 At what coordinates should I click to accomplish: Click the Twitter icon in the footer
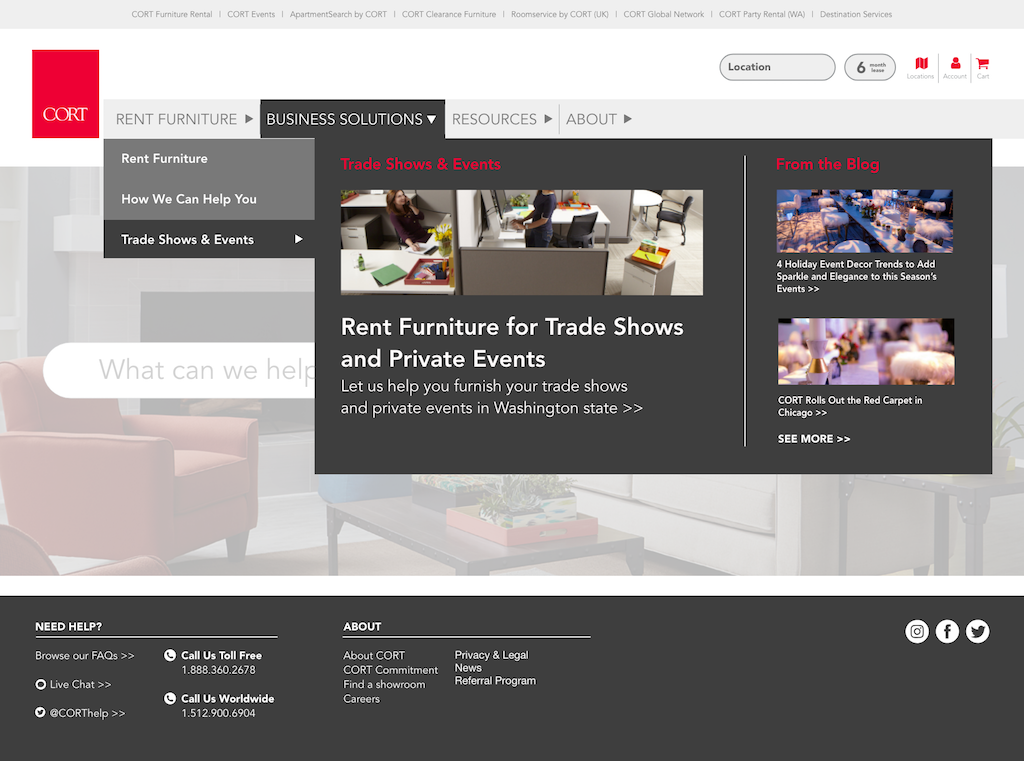tap(977, 631)
